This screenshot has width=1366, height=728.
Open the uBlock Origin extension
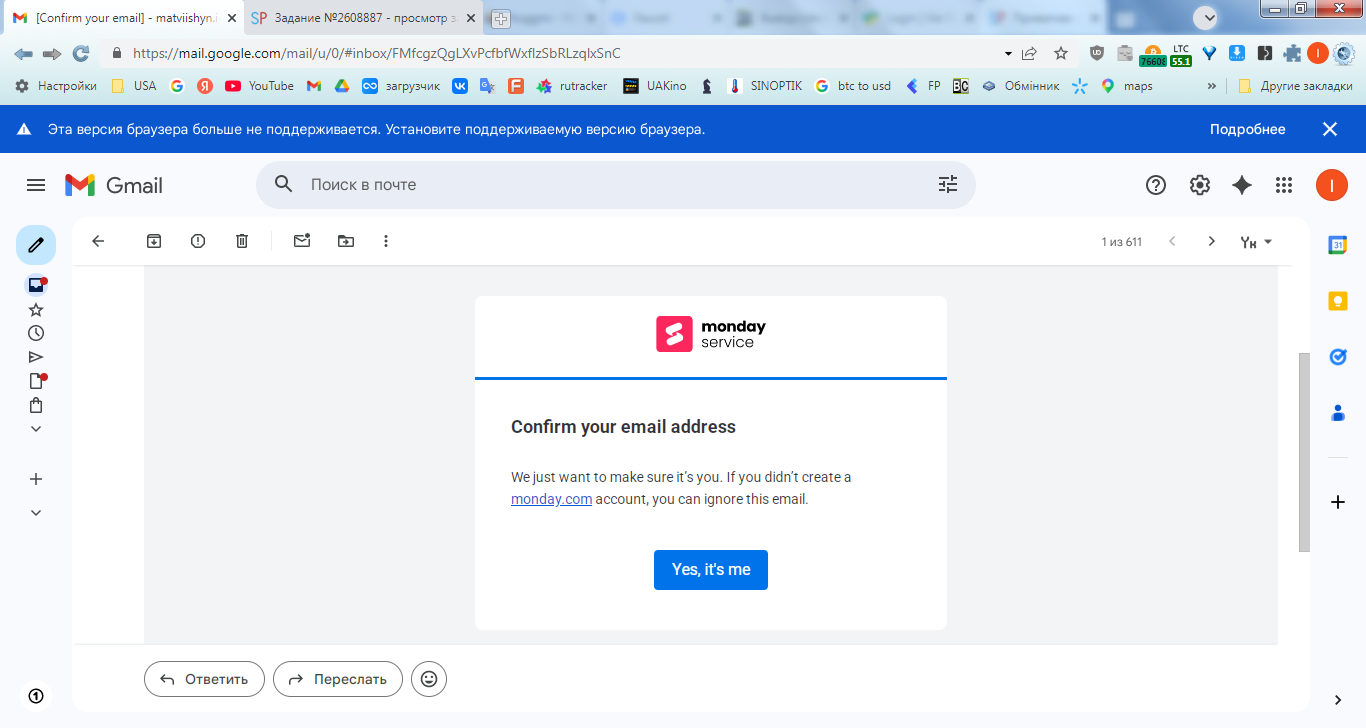coord(1097,53)
